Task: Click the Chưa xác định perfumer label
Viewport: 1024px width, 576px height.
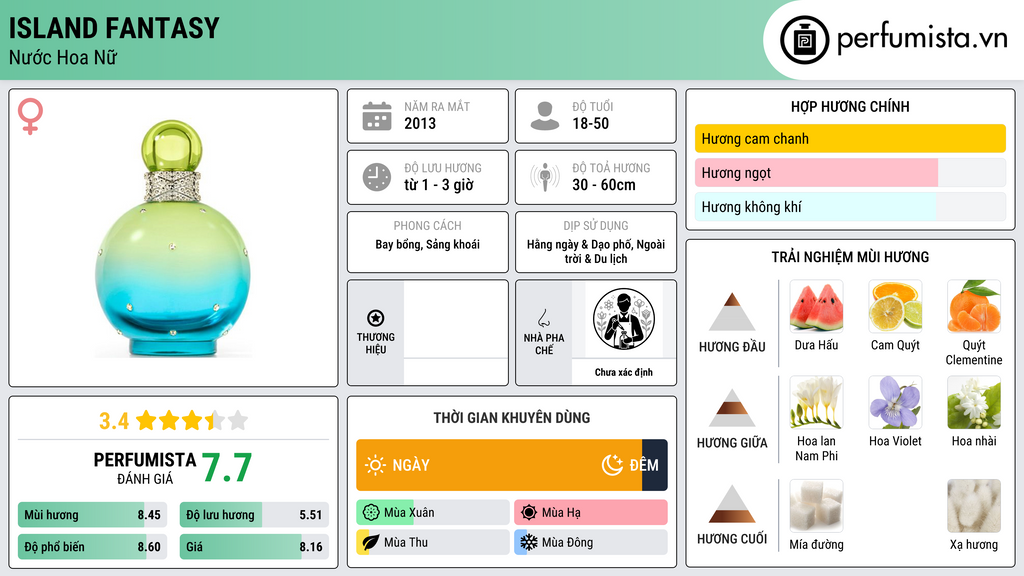Action: pos(624,372)
